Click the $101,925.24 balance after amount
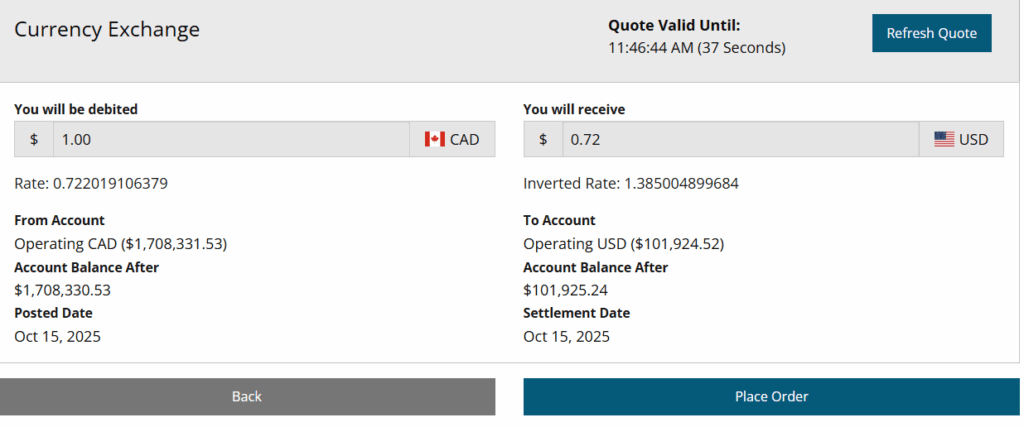Viewport: 1024px width, 427px height. (x=565, y=290)
